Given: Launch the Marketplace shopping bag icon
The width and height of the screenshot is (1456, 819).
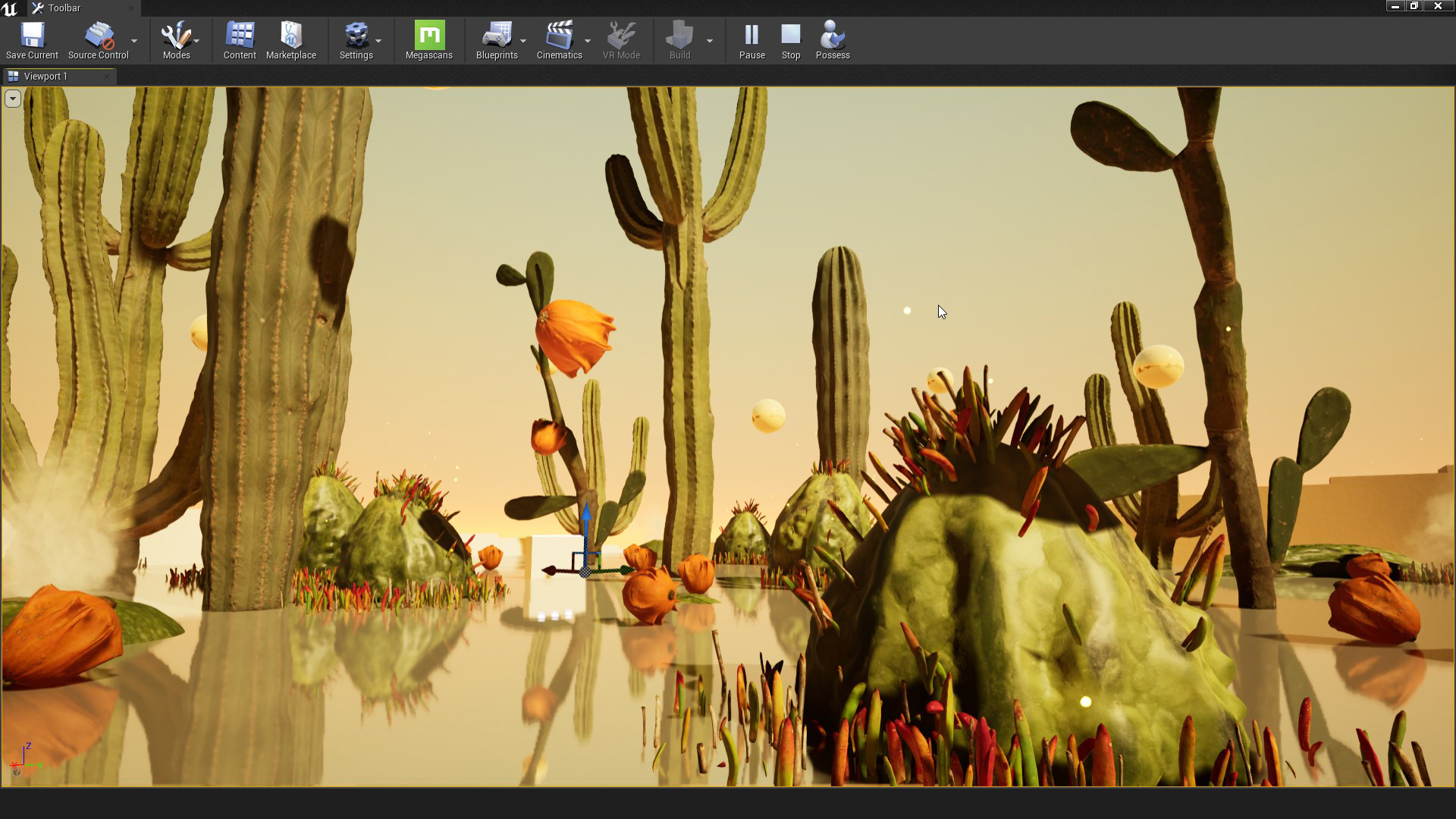Looking at the screenshot, I should (x=291, y=36).
